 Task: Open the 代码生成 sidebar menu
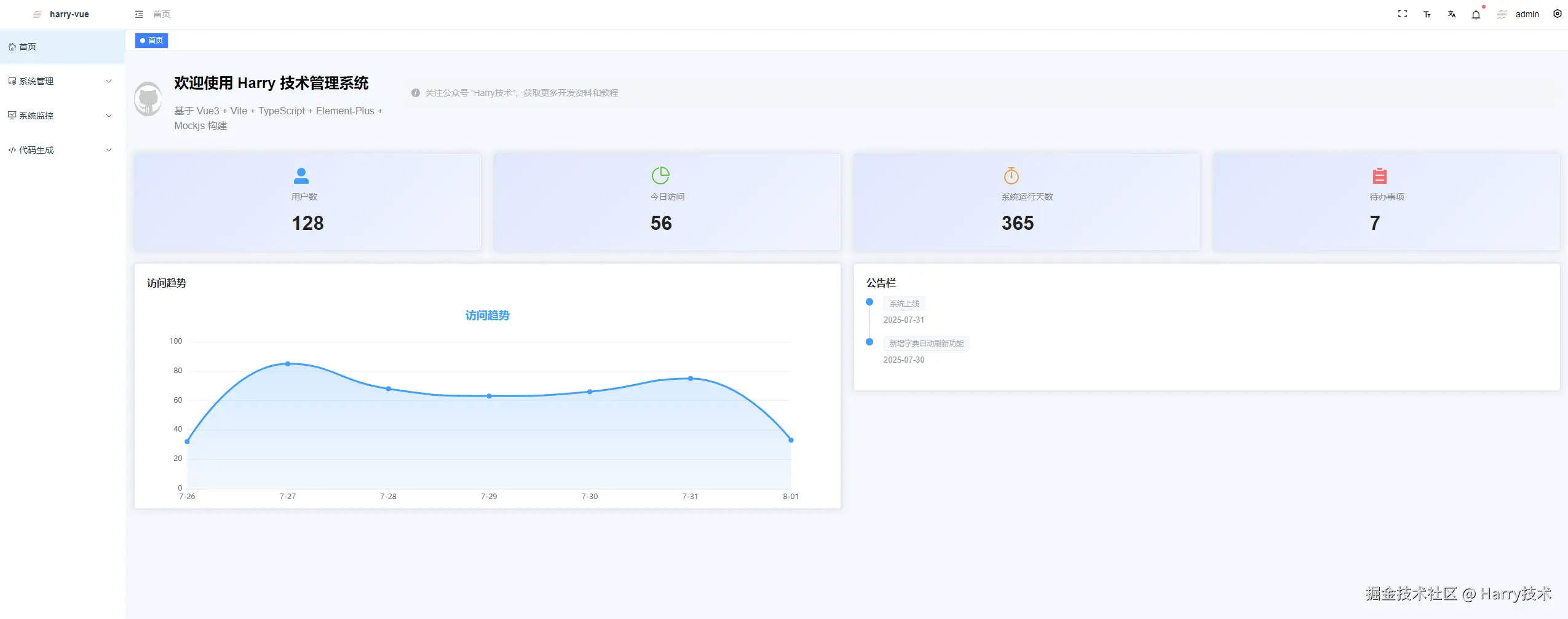pyautogui.click(x=62, y=150)
